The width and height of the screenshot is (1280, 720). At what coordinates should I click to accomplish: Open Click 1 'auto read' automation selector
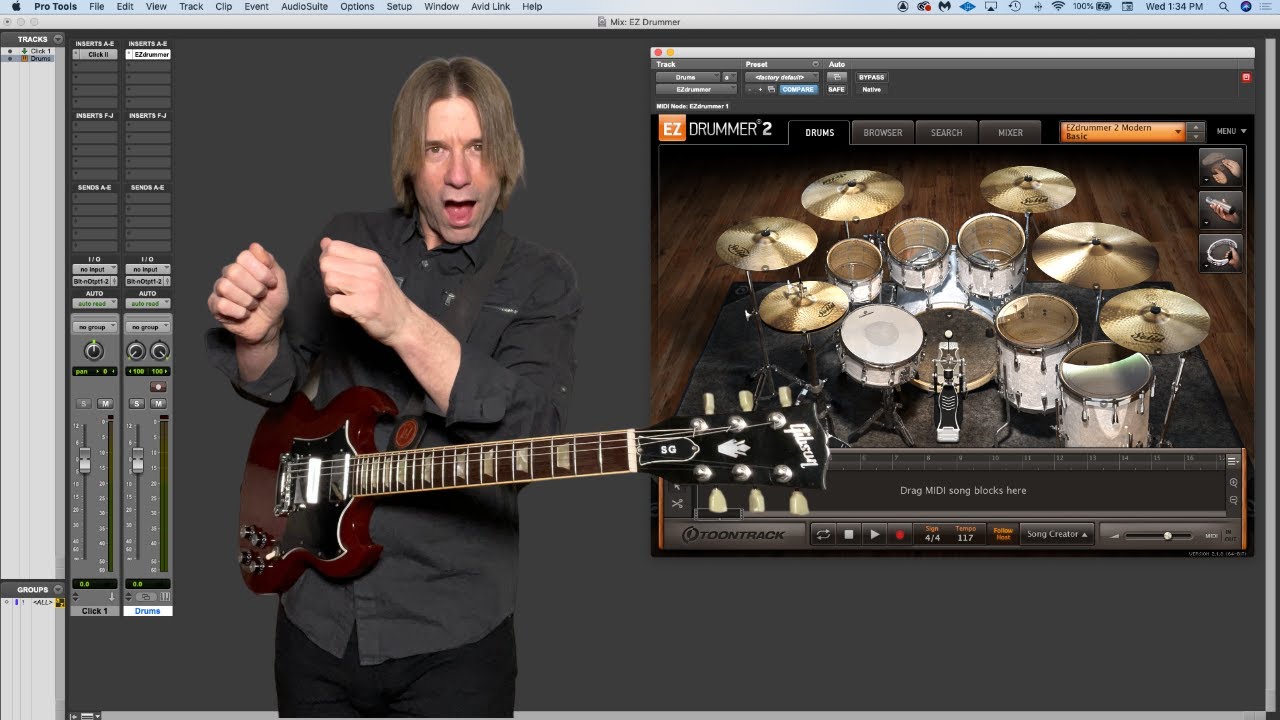coord(94,303)
